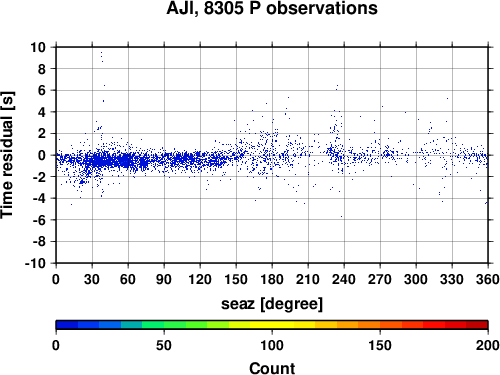Click the lowest outlier point near azimuth 237

[x=341, y=216]
